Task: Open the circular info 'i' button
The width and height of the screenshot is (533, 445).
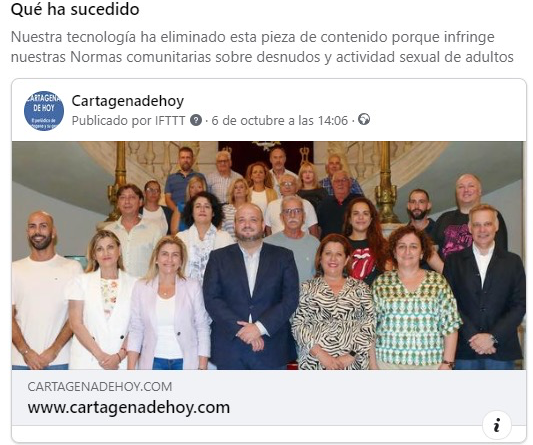Action: [497, 425]
